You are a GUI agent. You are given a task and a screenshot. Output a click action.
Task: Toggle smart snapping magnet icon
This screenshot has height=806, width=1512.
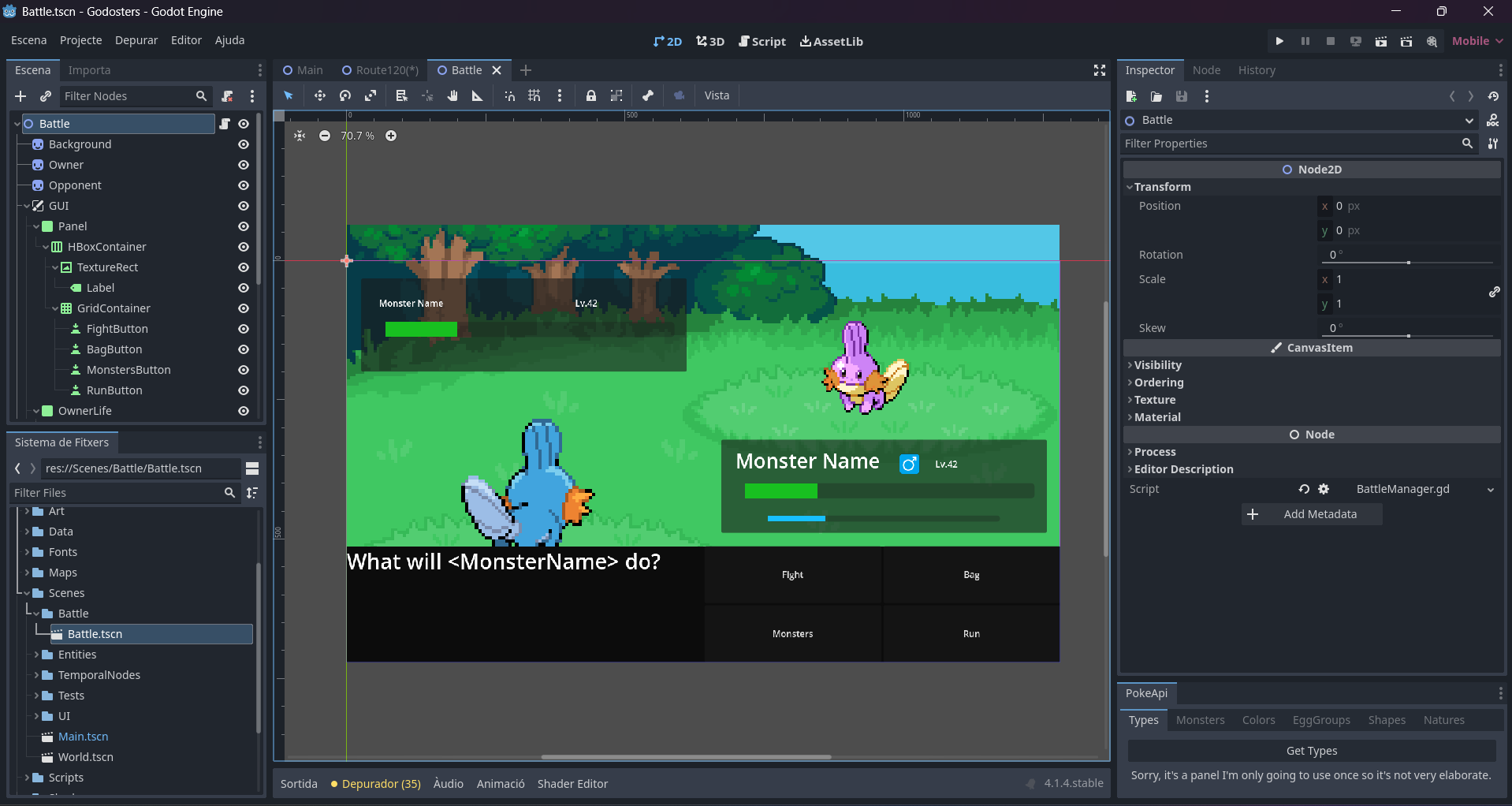point(509,95)
